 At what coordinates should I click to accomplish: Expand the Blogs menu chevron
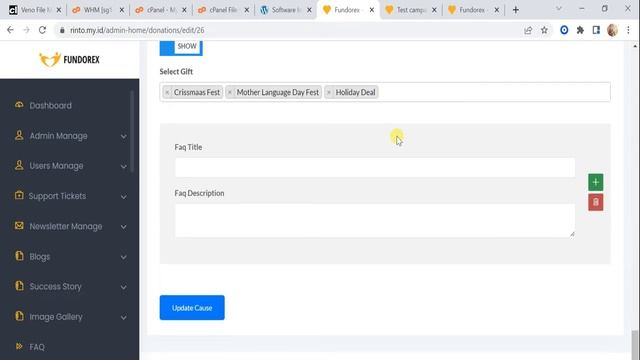coord(123,257)
